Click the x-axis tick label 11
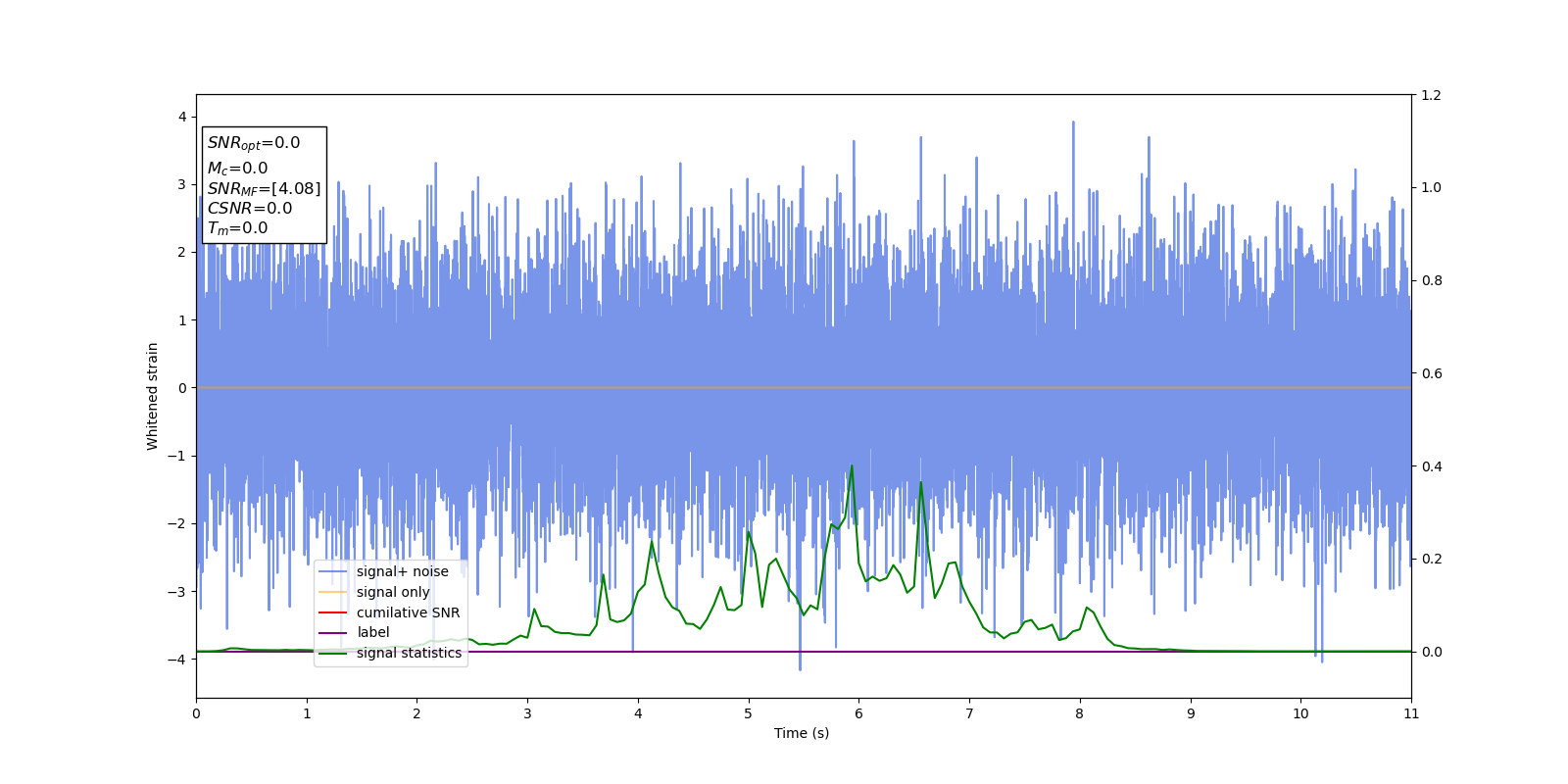 click(x=1411, y=713)
